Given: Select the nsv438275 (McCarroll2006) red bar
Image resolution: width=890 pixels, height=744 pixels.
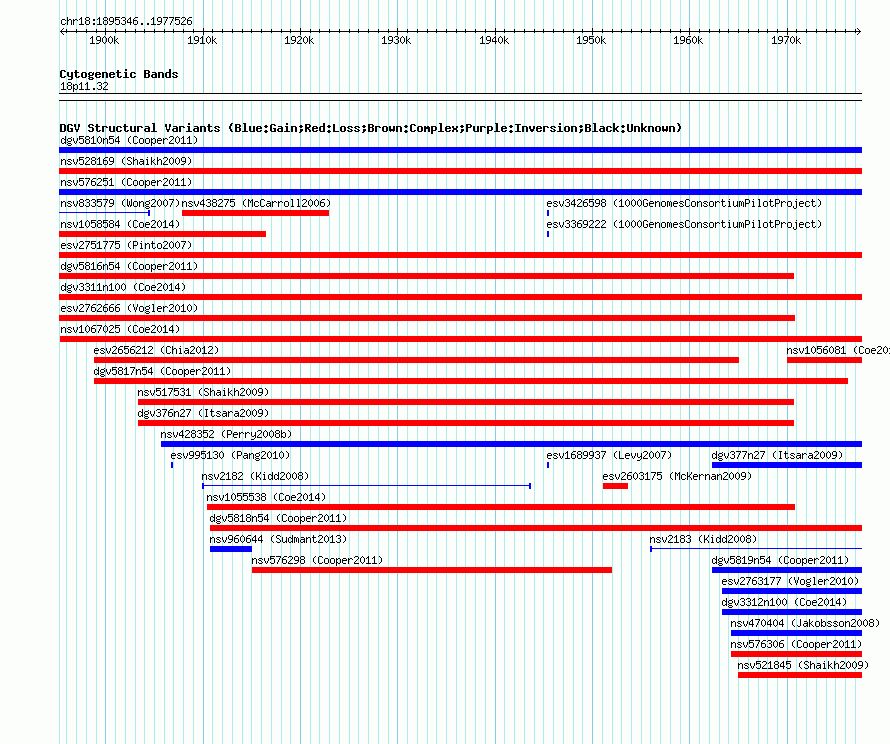Looking at the screenshot, I should (255, 213).
